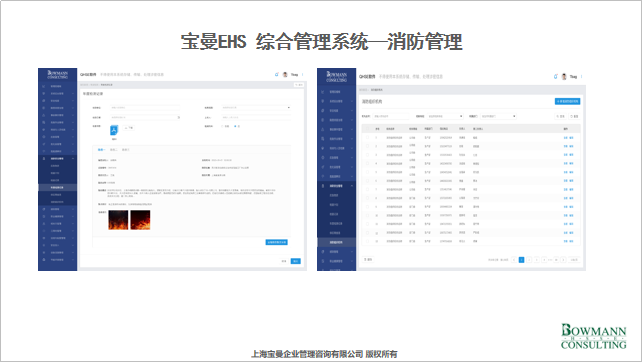Viewport: 643px width, 362px height.
Task: Click user avatar in the table screenshot
Action: point(564,77)
